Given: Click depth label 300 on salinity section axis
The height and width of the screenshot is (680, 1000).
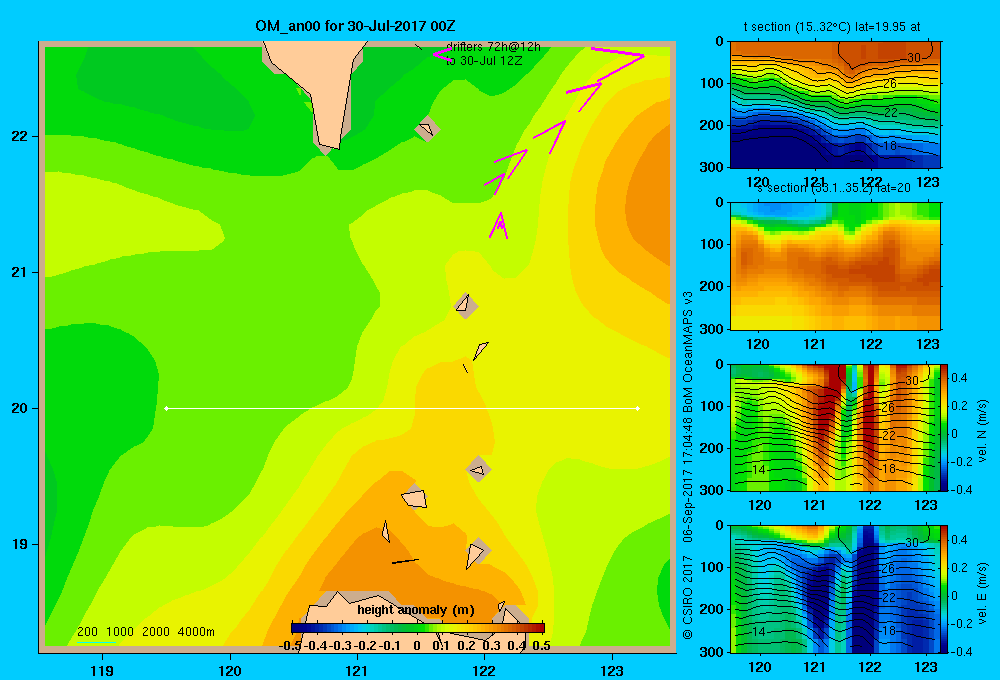Looking at the screenshot, I should (712, 329).
